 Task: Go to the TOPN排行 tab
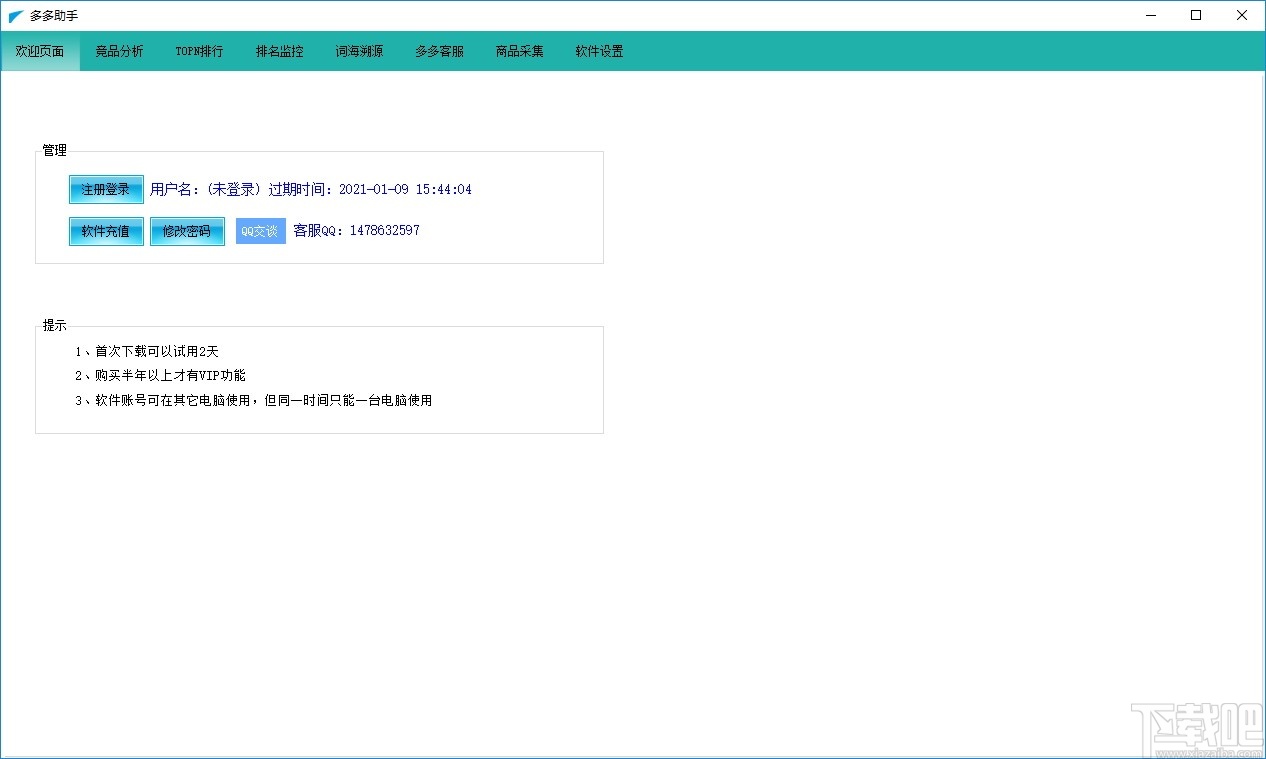pos(200,51)
